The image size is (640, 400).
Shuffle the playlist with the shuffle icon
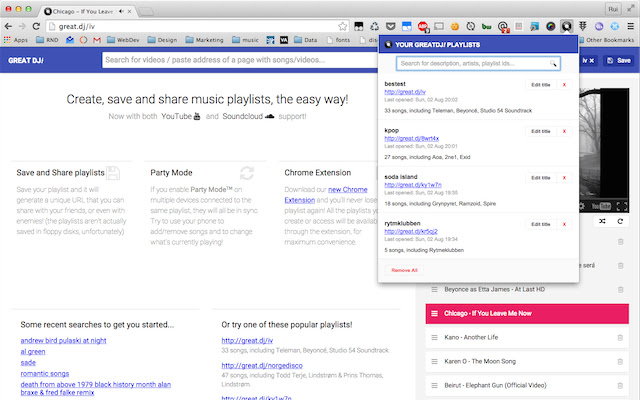602,221
